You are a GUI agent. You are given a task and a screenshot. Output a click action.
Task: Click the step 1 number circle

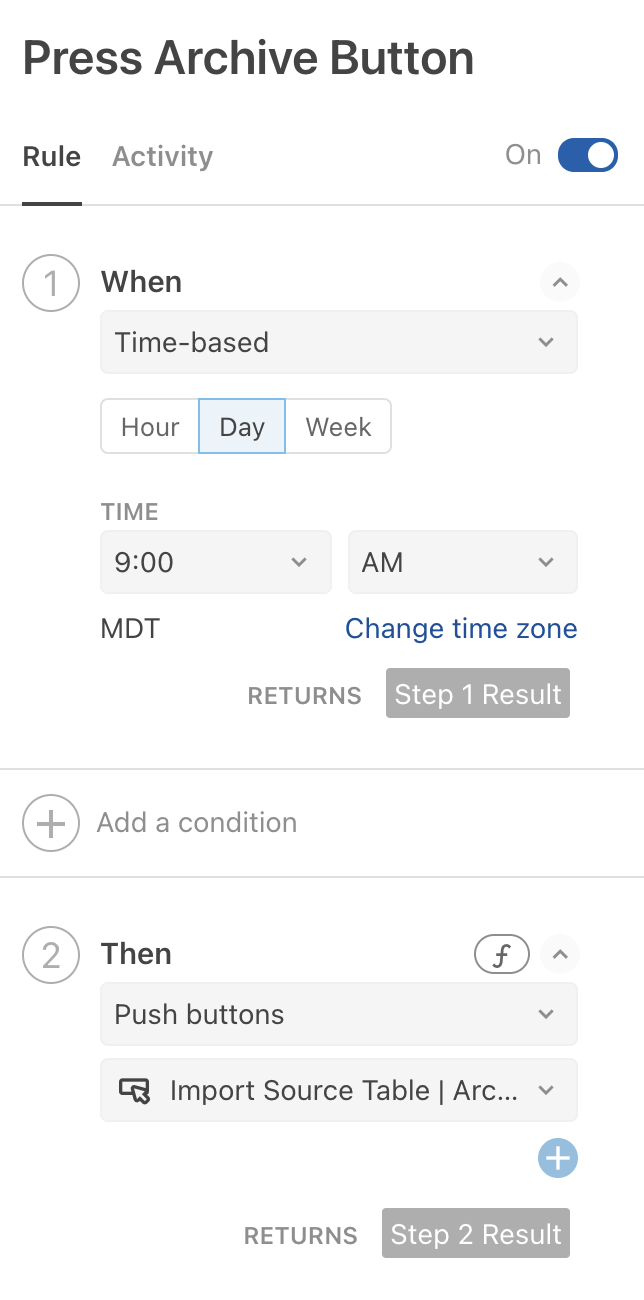(x=50, y=283)
